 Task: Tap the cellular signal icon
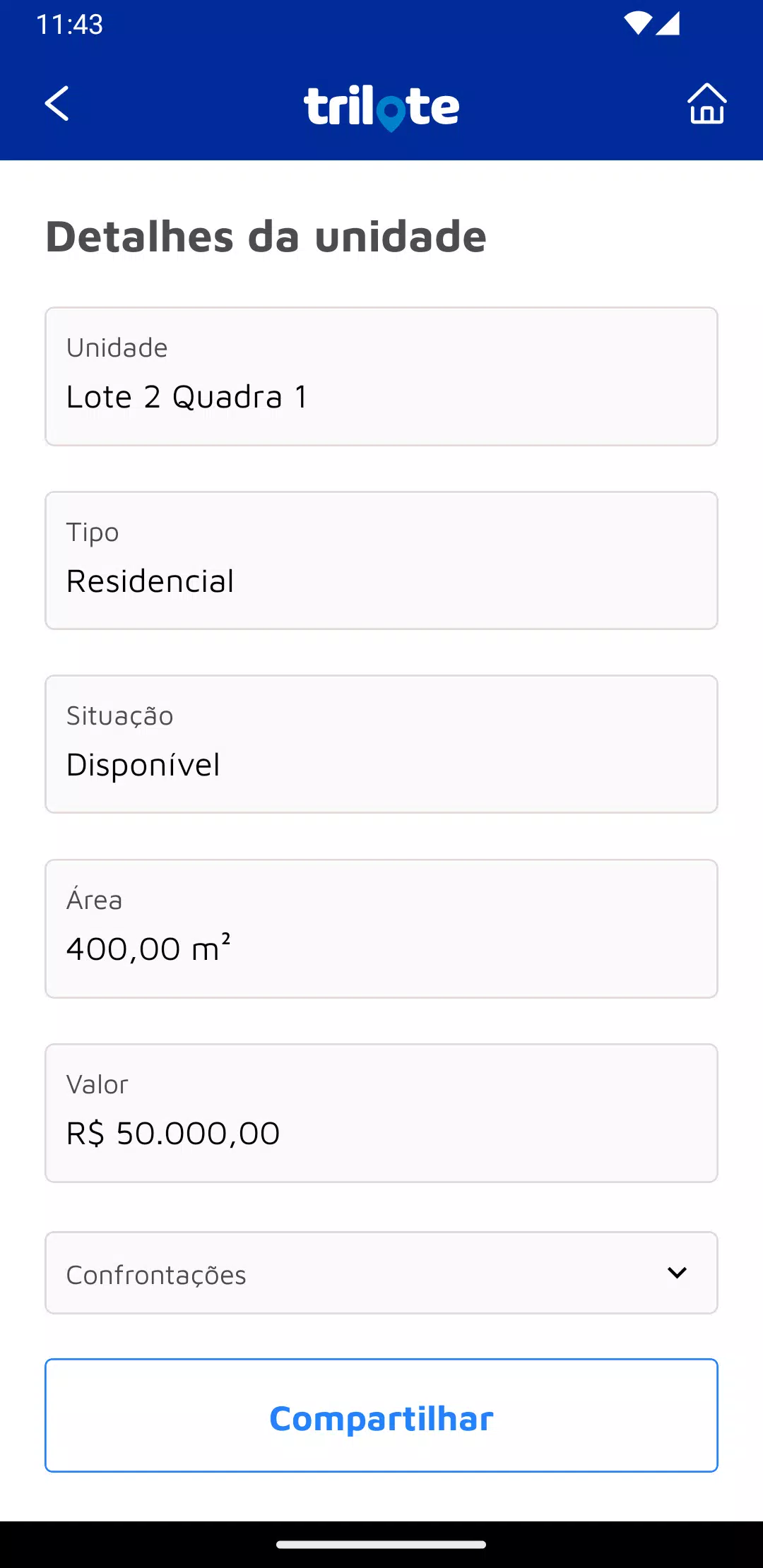pos(668,23)
